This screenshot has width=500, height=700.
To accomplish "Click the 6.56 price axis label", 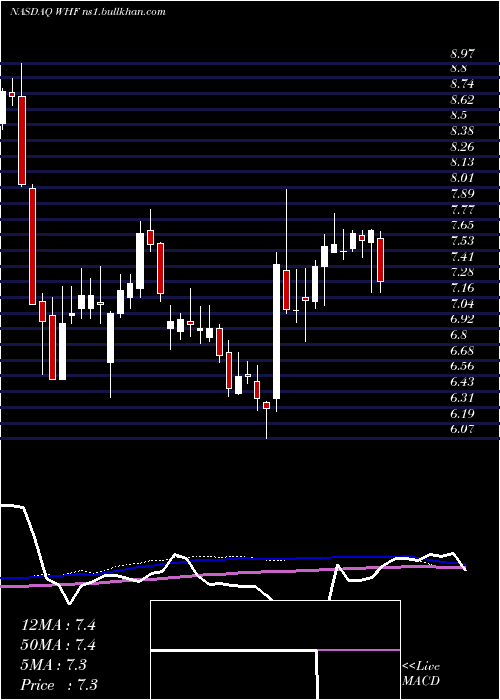I will pos(462,366).
